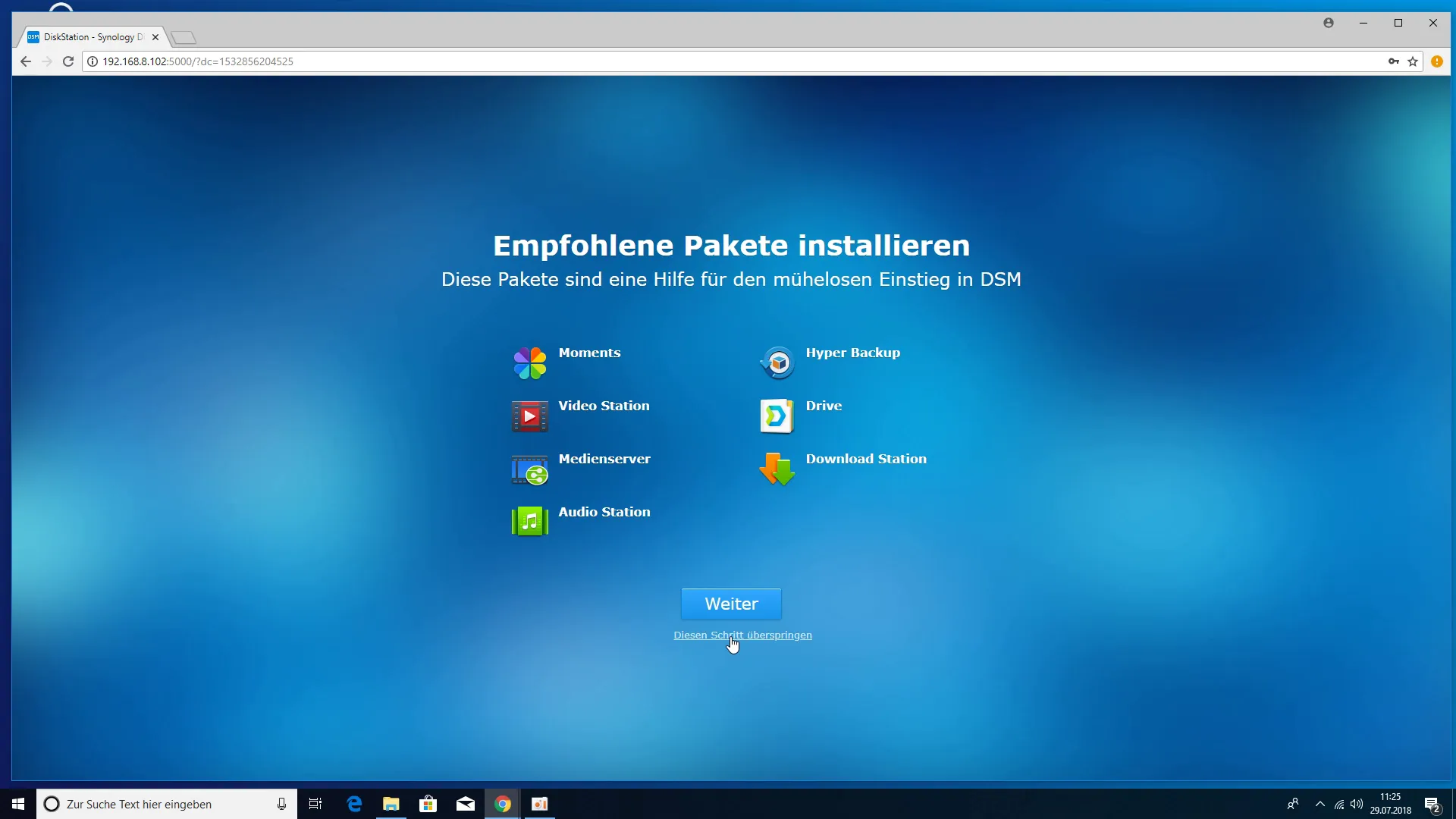Open the Windows Start menu
The image size is (1456, 819).
[x=18, y=804]
